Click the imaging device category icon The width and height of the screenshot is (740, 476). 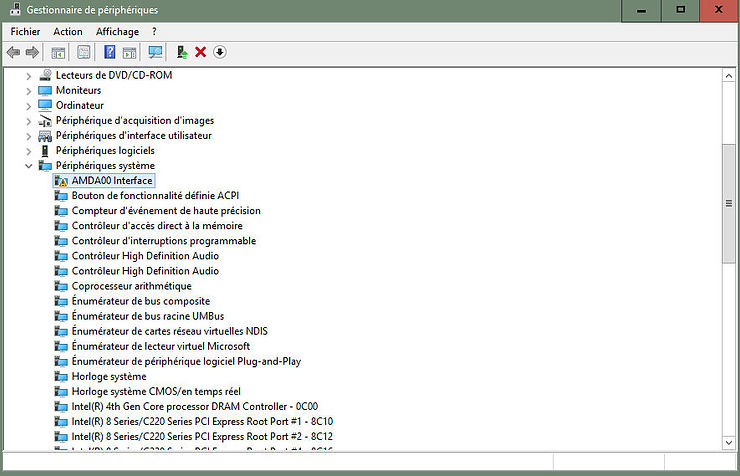click(x=45, y=121)
